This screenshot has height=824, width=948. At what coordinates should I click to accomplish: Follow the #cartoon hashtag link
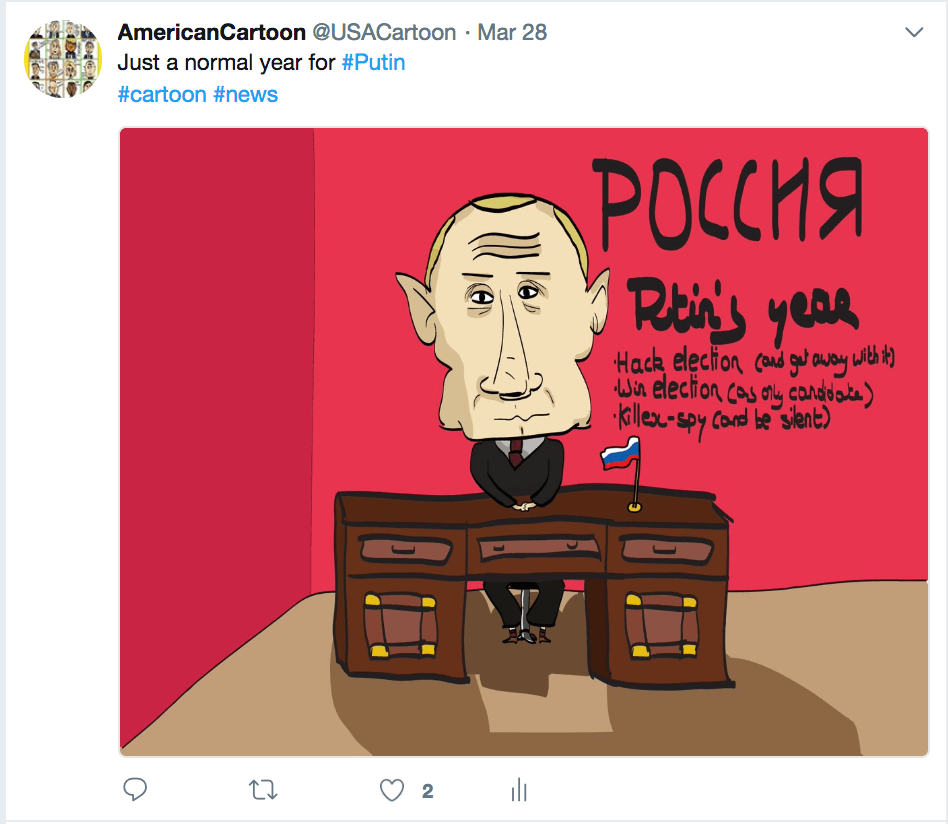point(162,94)
